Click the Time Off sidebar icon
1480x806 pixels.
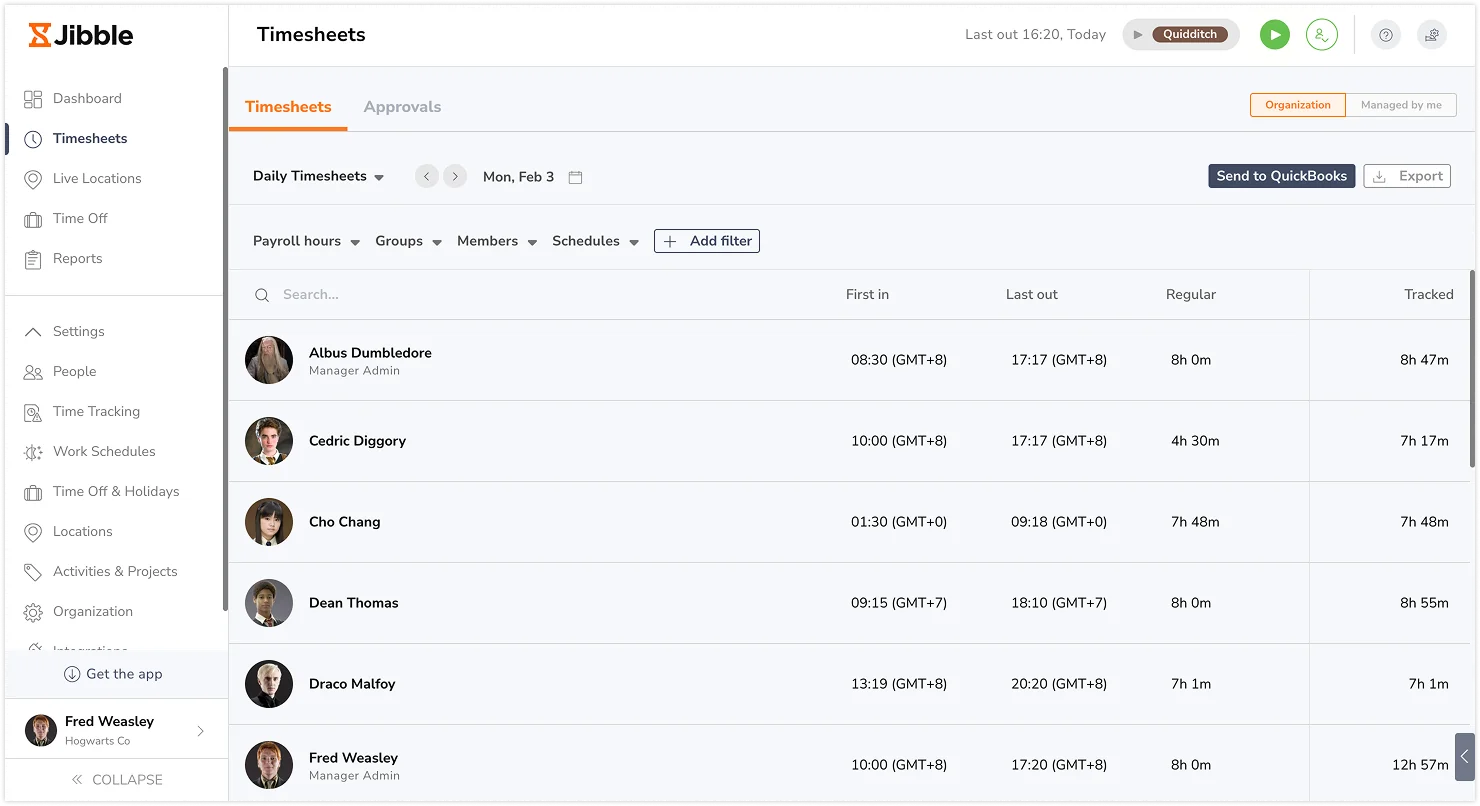31,218
